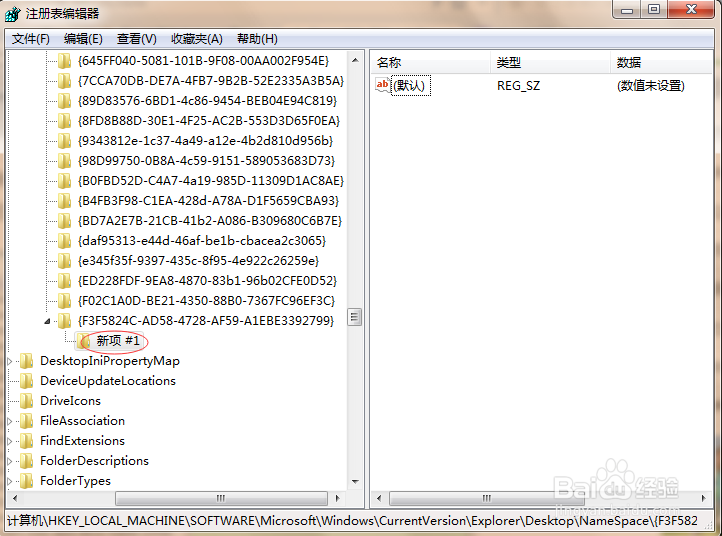Click tree pane scroll down arrow
The height and width of the screenshot is (536, 722).
pos(355,482)
